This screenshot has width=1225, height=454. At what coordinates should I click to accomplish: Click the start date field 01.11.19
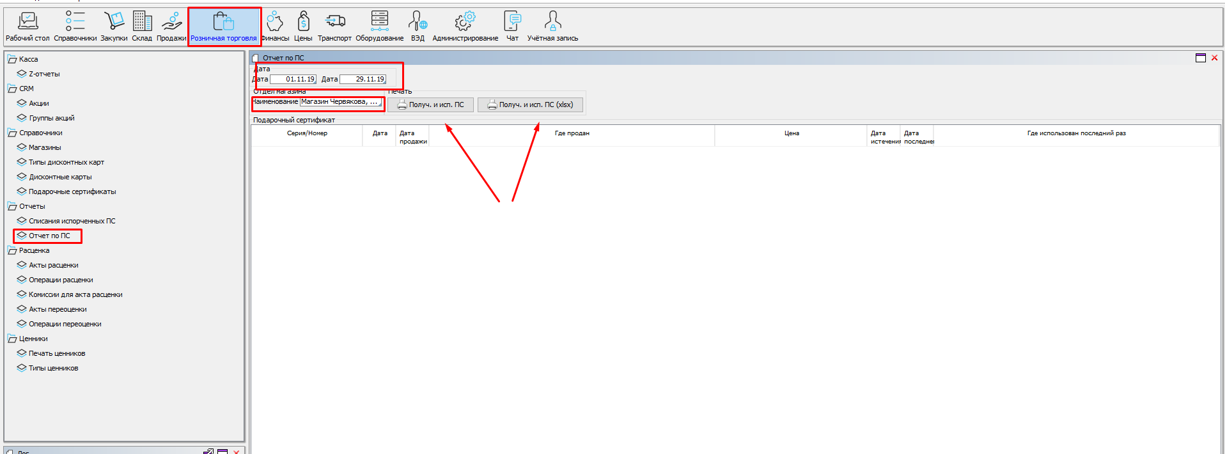click(x=294, y=79)
